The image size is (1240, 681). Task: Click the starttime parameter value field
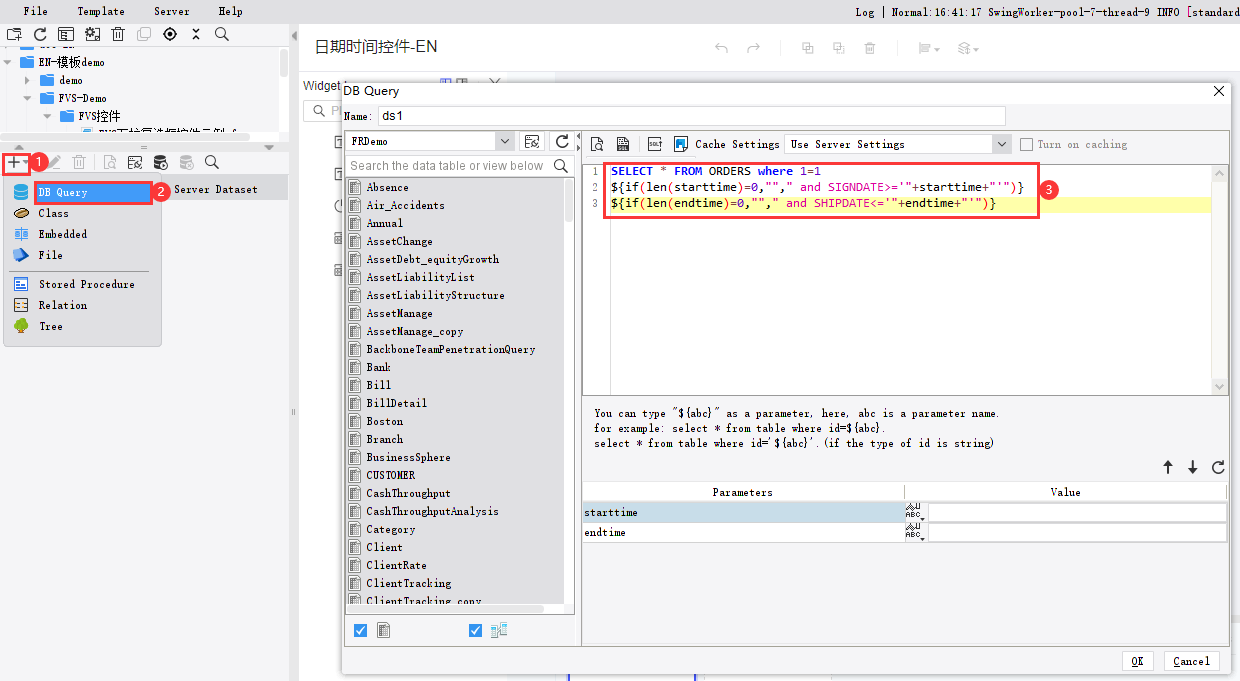coord(1076,511)
